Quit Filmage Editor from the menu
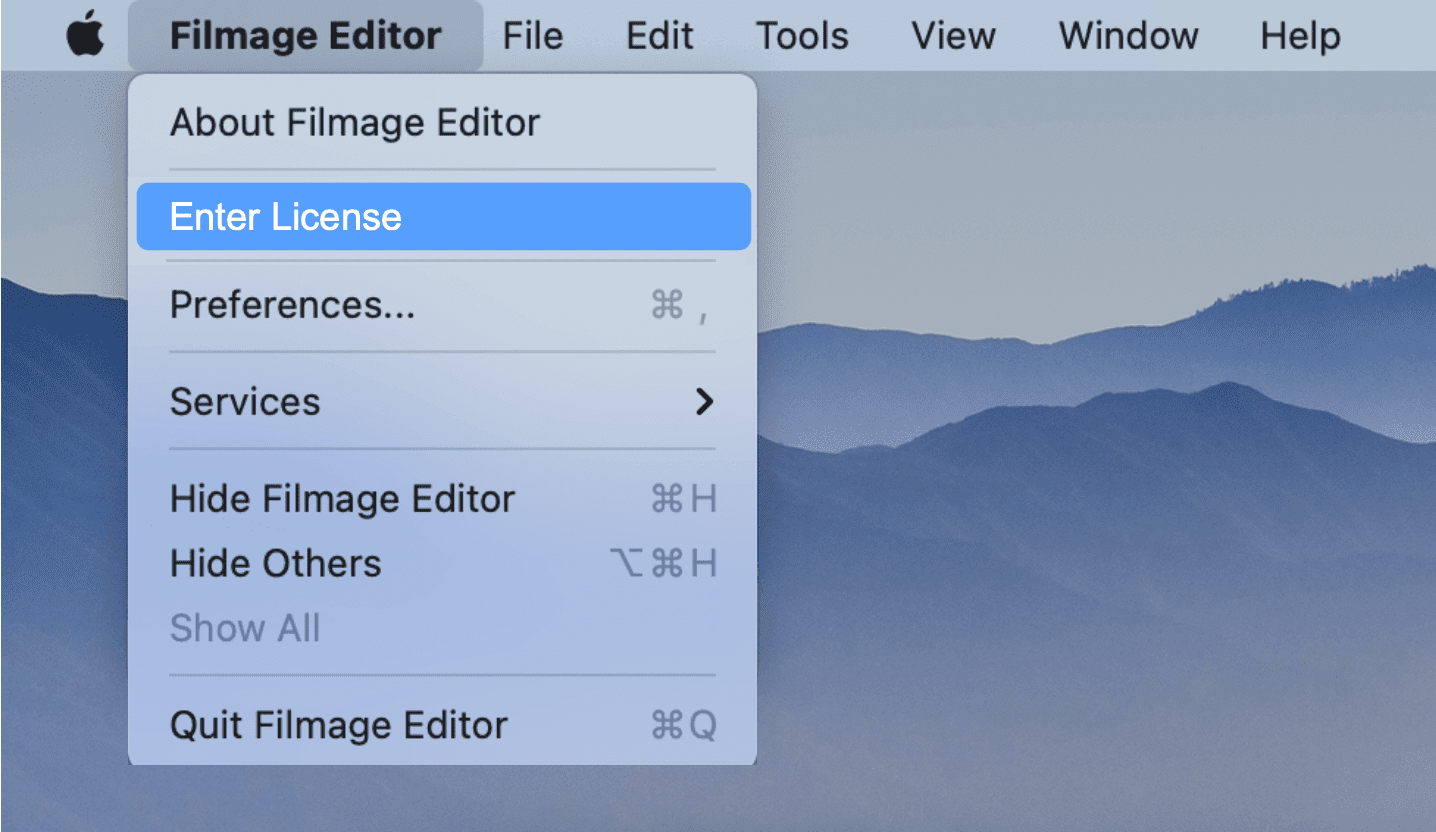Screen dimensions: 1436x832 click(338, 725)
